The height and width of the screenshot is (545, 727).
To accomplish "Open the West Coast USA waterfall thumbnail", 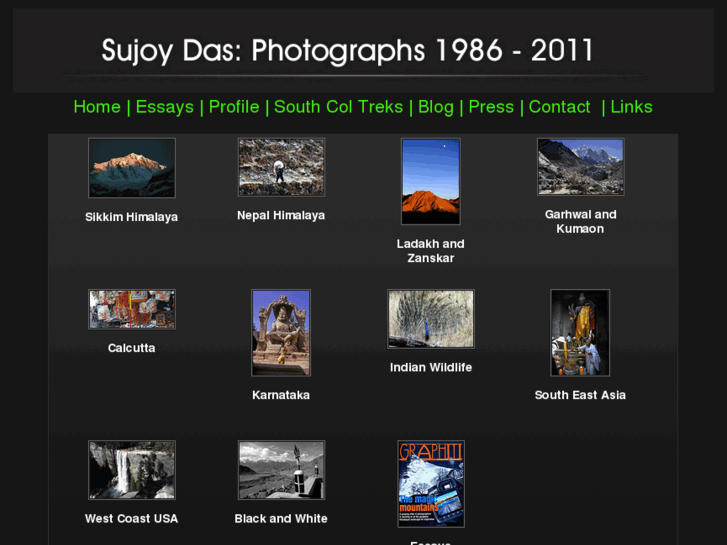I will (132, 470).
